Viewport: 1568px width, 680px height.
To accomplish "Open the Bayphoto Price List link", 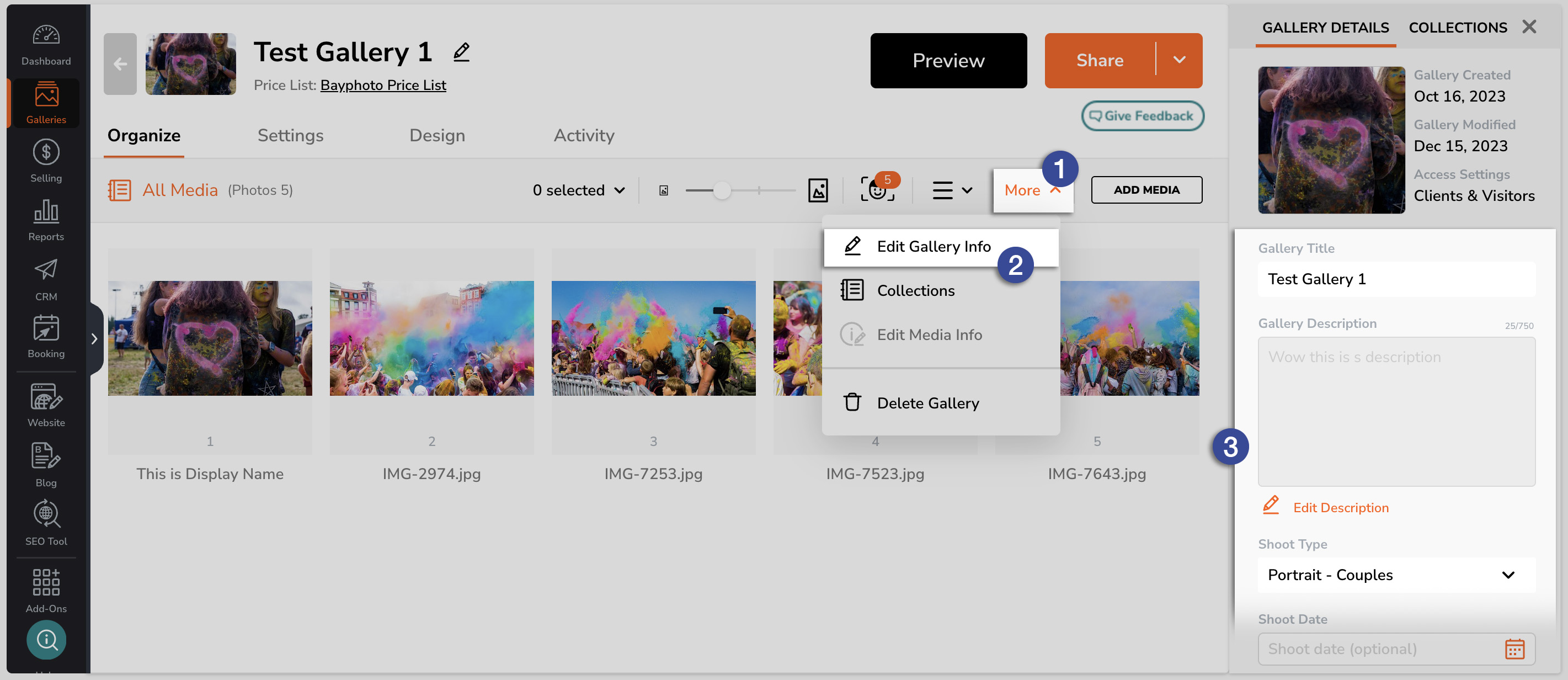I will (383, 85).
